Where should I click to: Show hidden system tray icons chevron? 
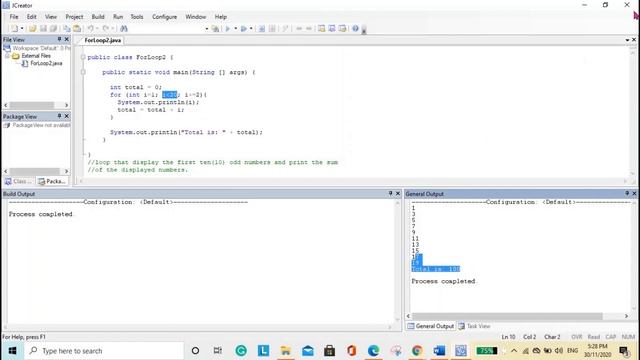[514, 351]
